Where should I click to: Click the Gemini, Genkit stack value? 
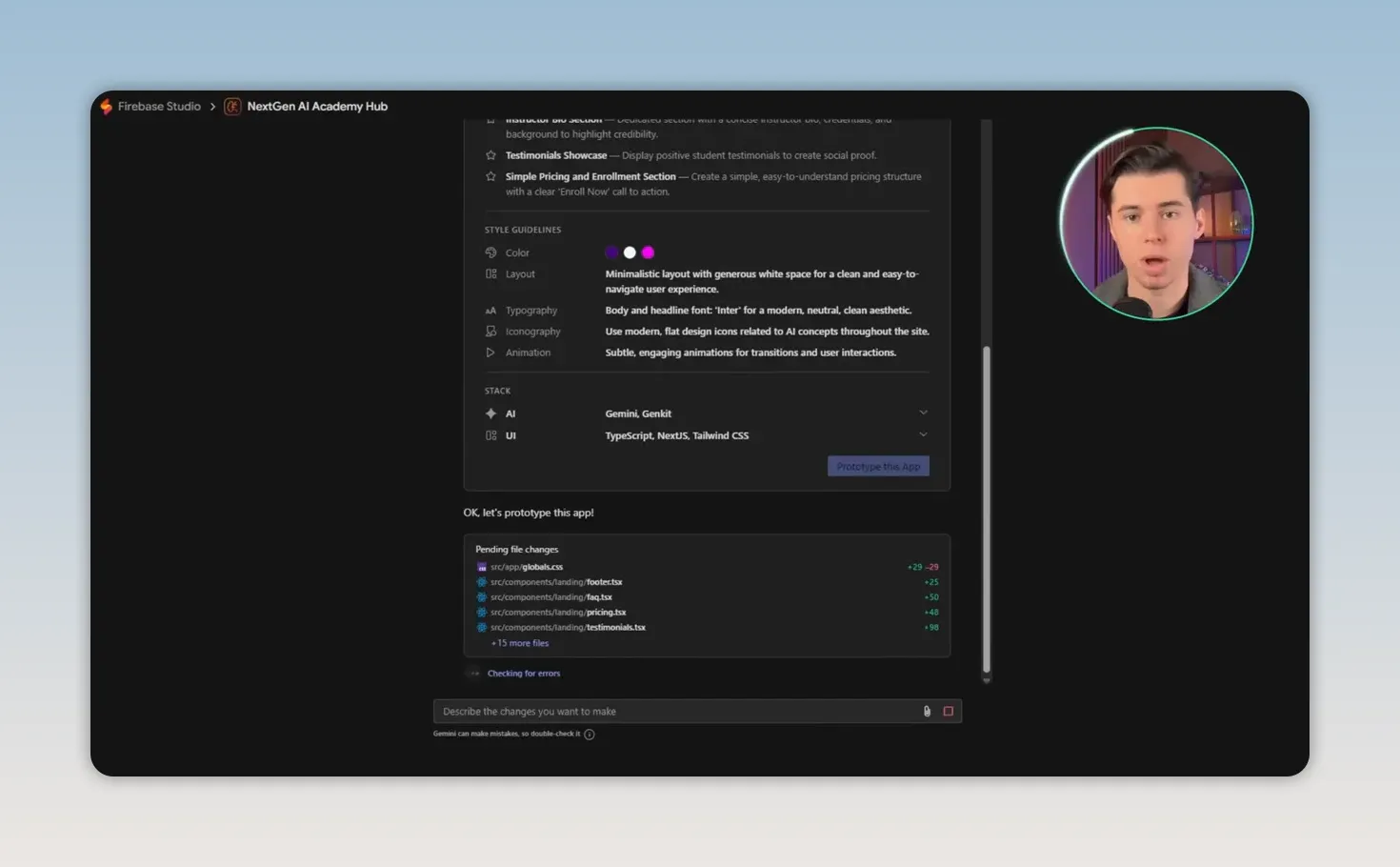[x=638, y=413]
